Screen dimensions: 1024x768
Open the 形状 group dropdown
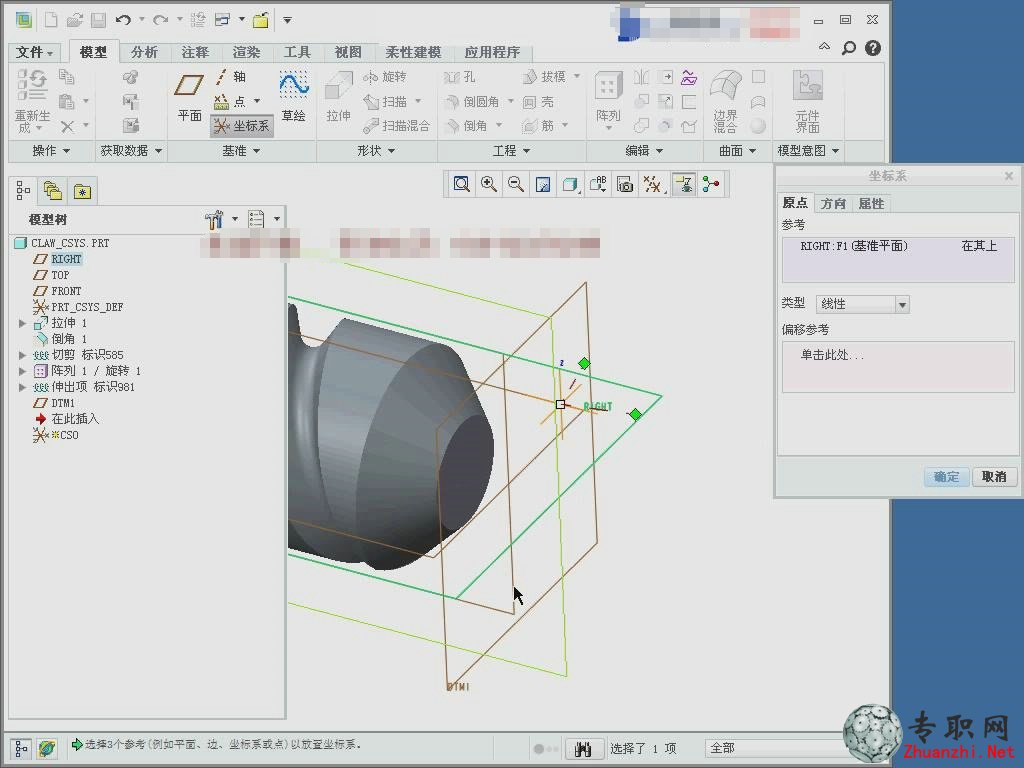point(376,151)
